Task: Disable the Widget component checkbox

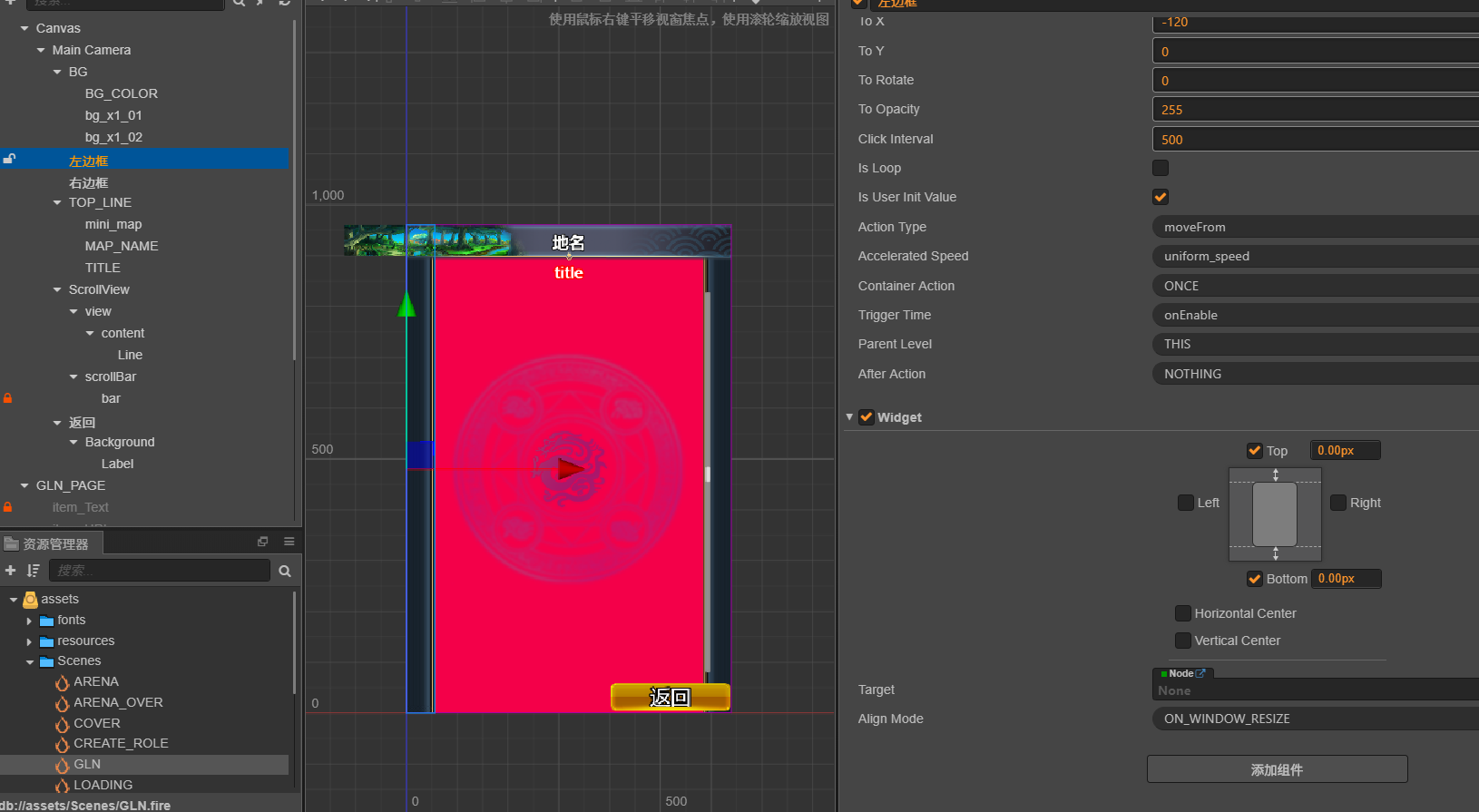Action: [x=867, y=417]
